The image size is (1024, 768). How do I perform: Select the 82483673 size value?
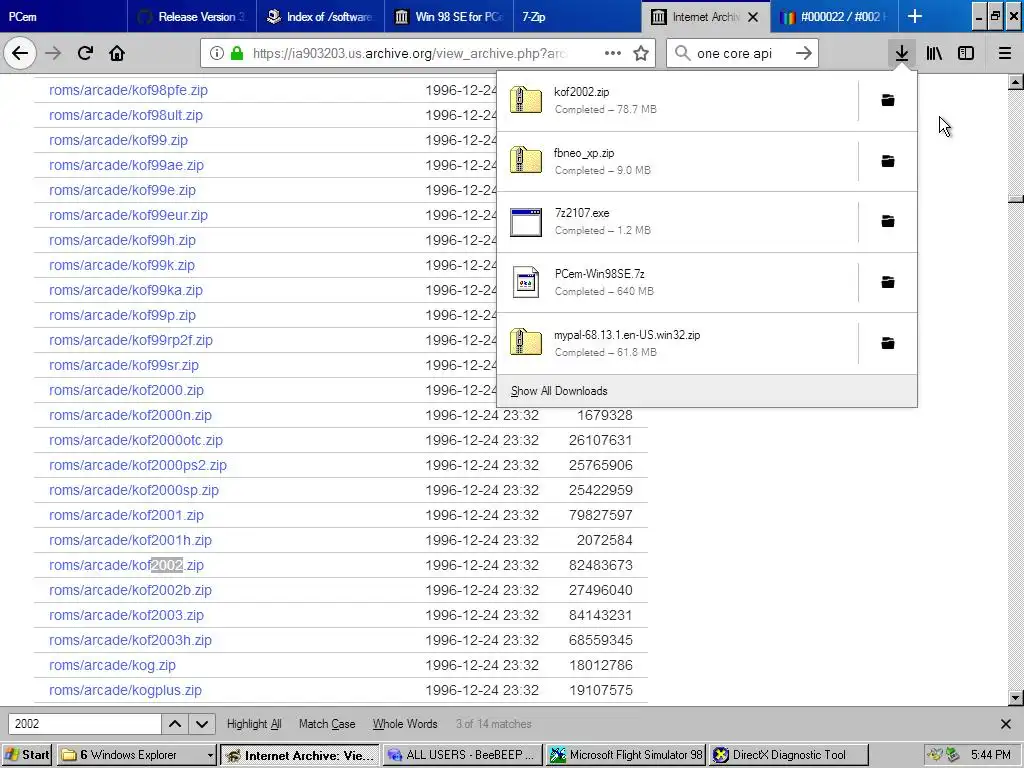(600, 565)
